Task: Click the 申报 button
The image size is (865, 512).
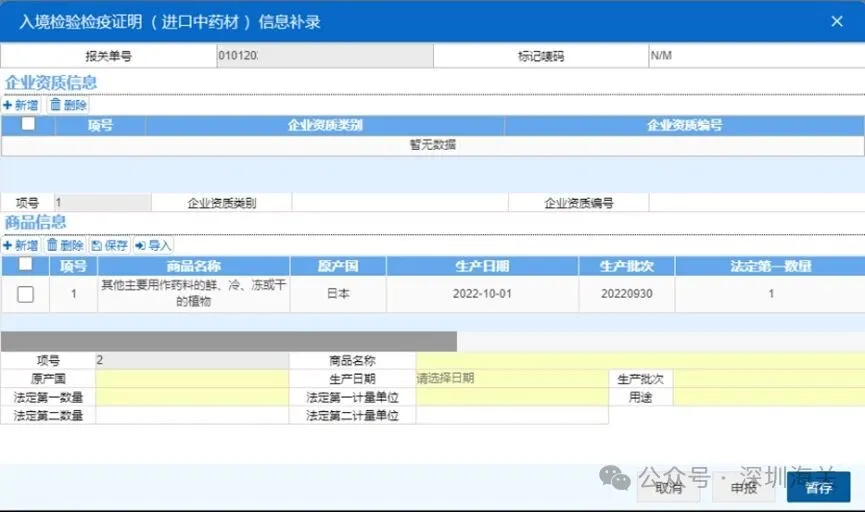Action: [x=743, y=488]
